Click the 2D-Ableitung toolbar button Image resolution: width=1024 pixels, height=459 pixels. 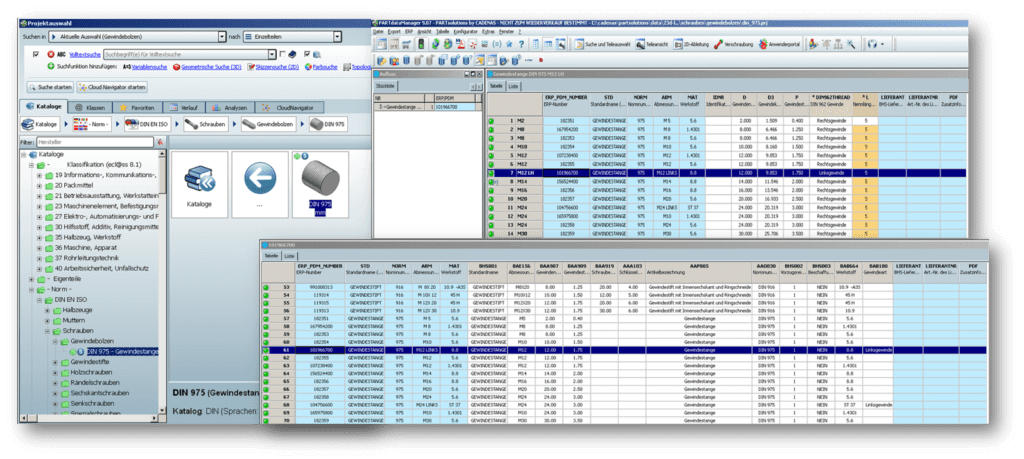pyautogui.click(x=692, y=44)
